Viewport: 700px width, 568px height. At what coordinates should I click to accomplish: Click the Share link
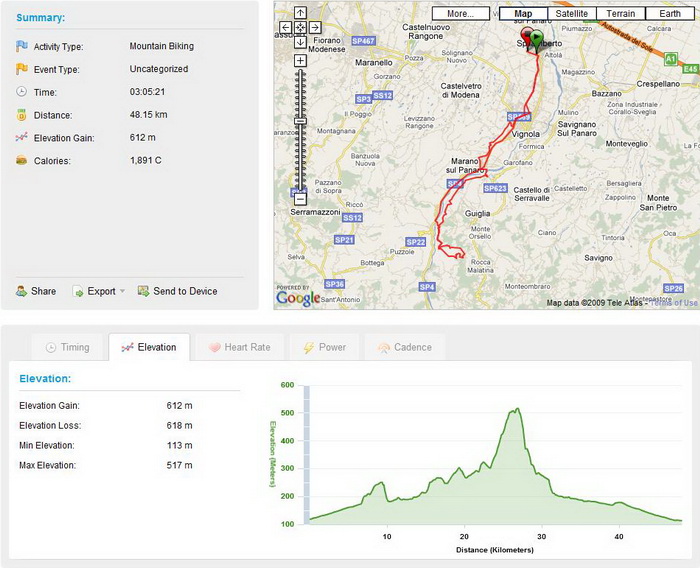tap(36, 291)
